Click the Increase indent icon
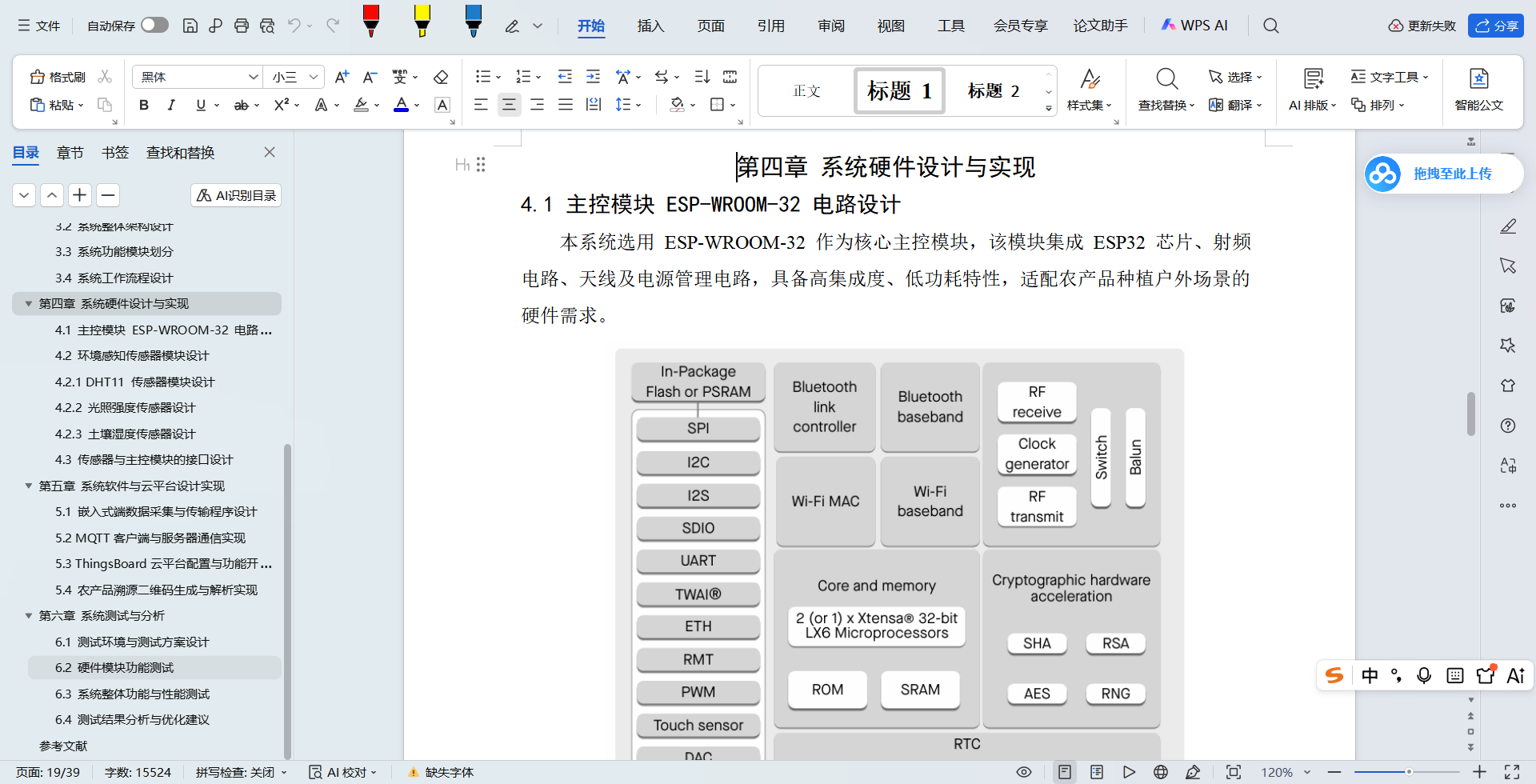Screen dimensions: 1536x784 [593, 77]
